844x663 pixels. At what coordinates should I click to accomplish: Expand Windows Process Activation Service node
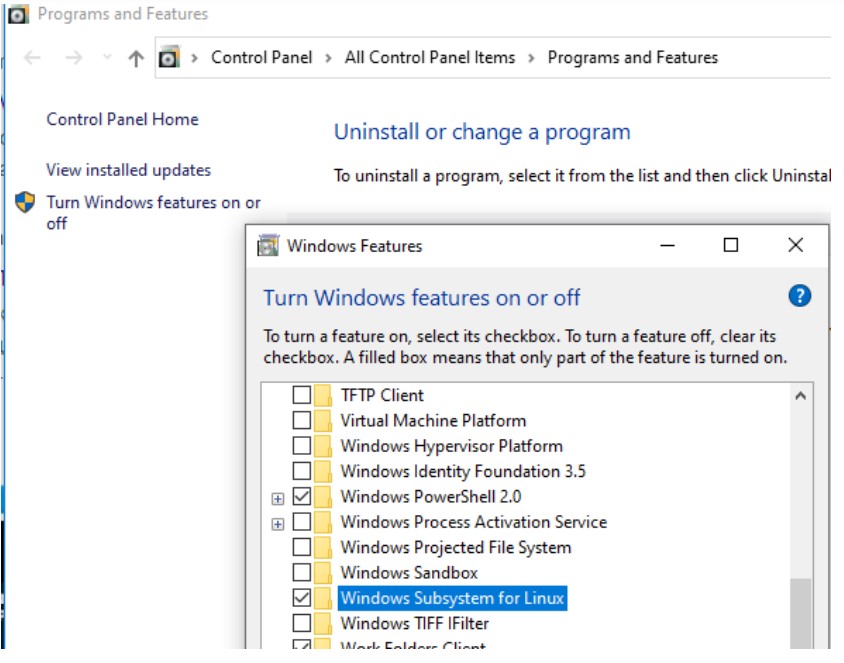point(277,523)
